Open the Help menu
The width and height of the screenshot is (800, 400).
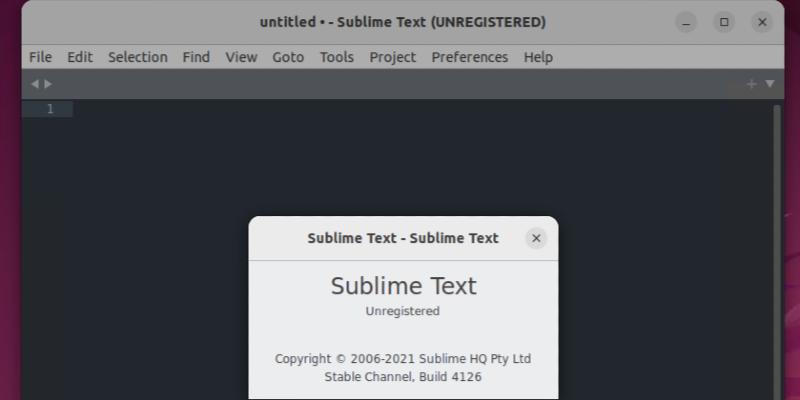pyautogui.click(x=538, y=57)
